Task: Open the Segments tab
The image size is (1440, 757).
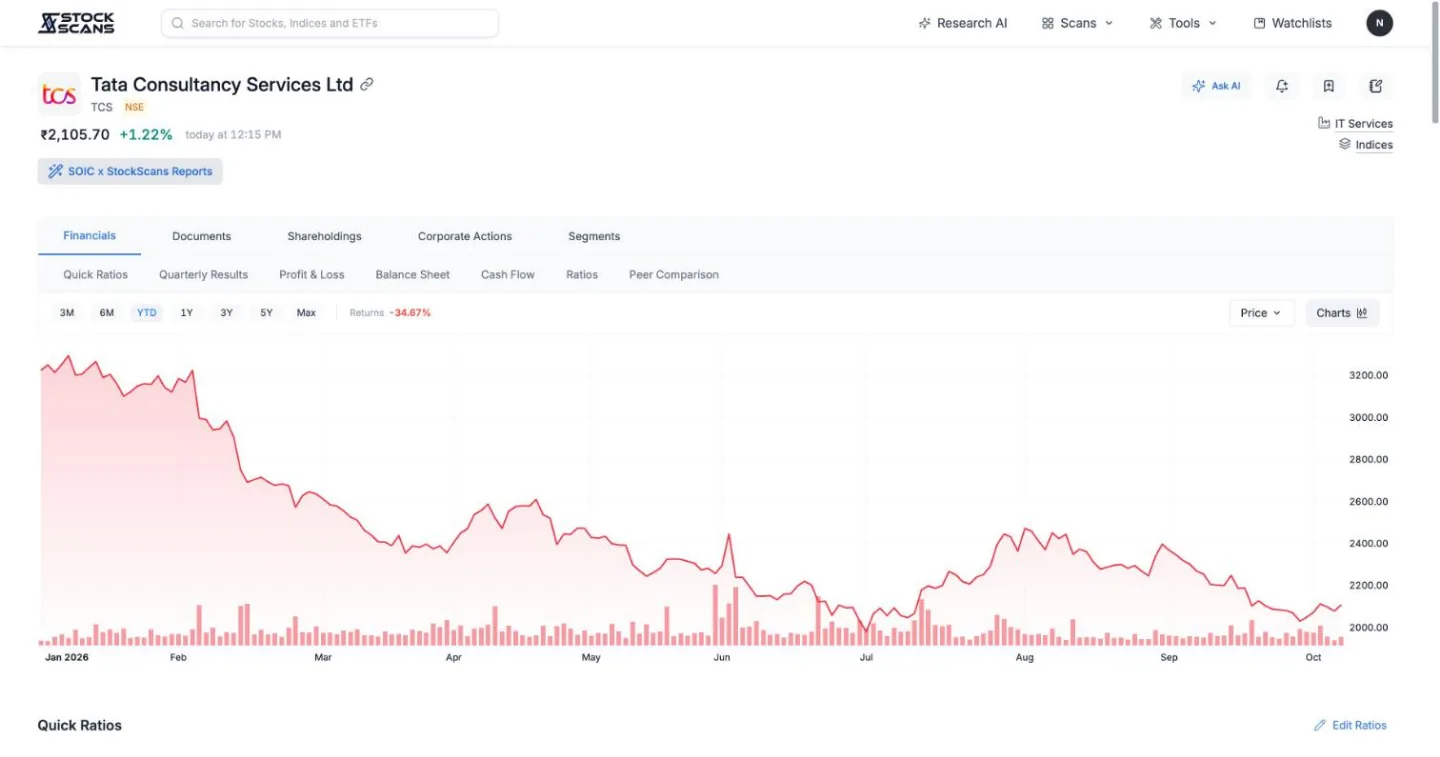Action: click(x=594, y=237)
